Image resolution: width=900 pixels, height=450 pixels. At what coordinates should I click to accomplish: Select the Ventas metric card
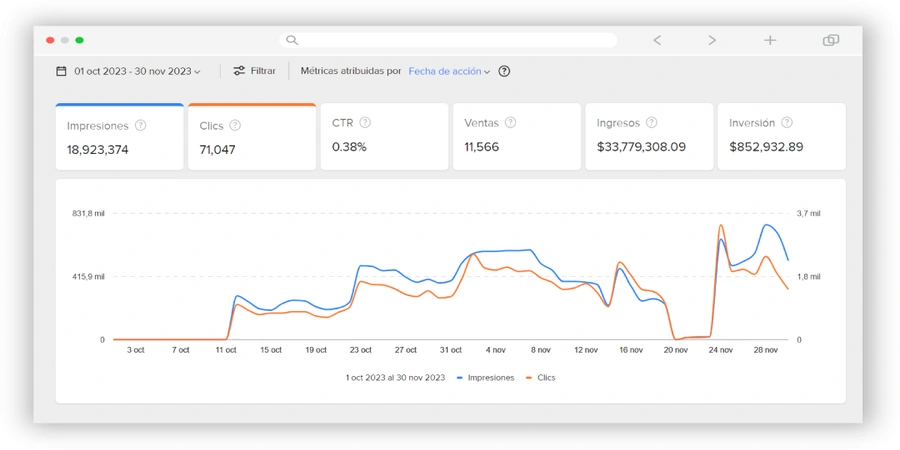tap(517, 137)
